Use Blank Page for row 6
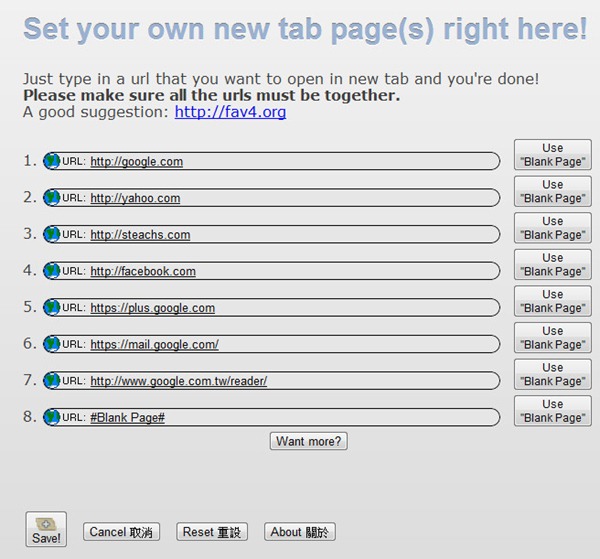Image resolution: width=600 pixels, height=559 pixels. pyautogui.click(x=552, y=338)
